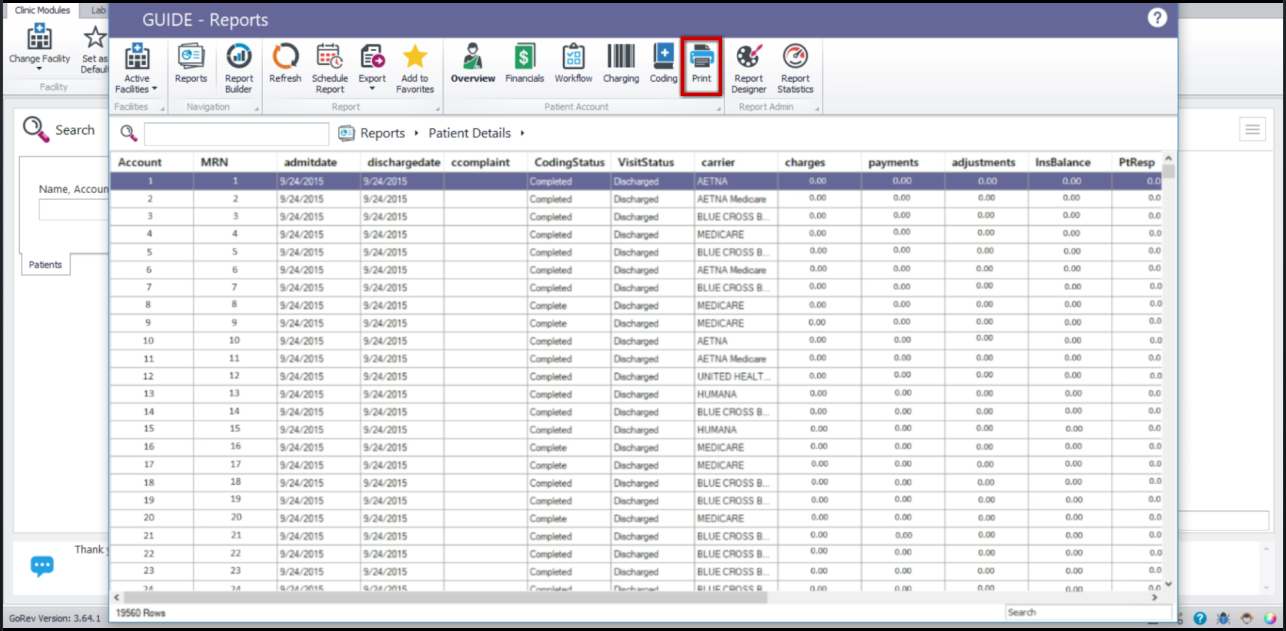The image size is (1286, 631).
Task: Select the Coding view
Action: click(x=663, y=64)
